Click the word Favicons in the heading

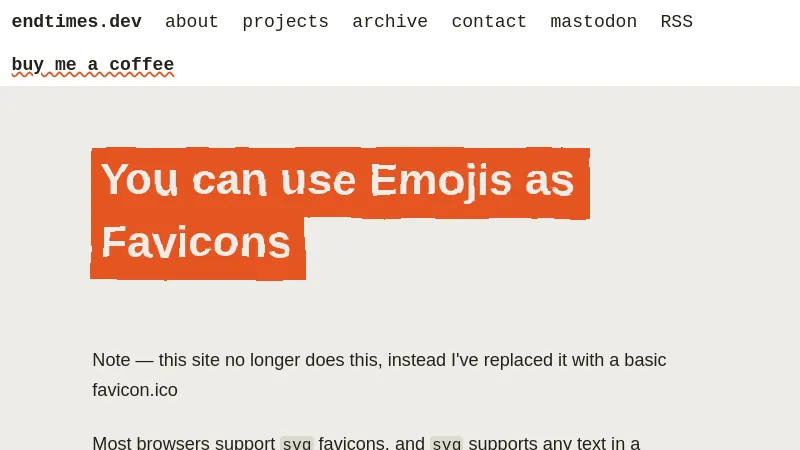click(x=196, y=243)
